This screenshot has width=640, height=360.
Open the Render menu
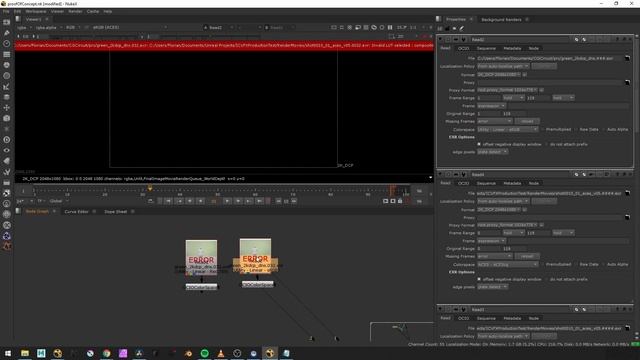[75, 11]
